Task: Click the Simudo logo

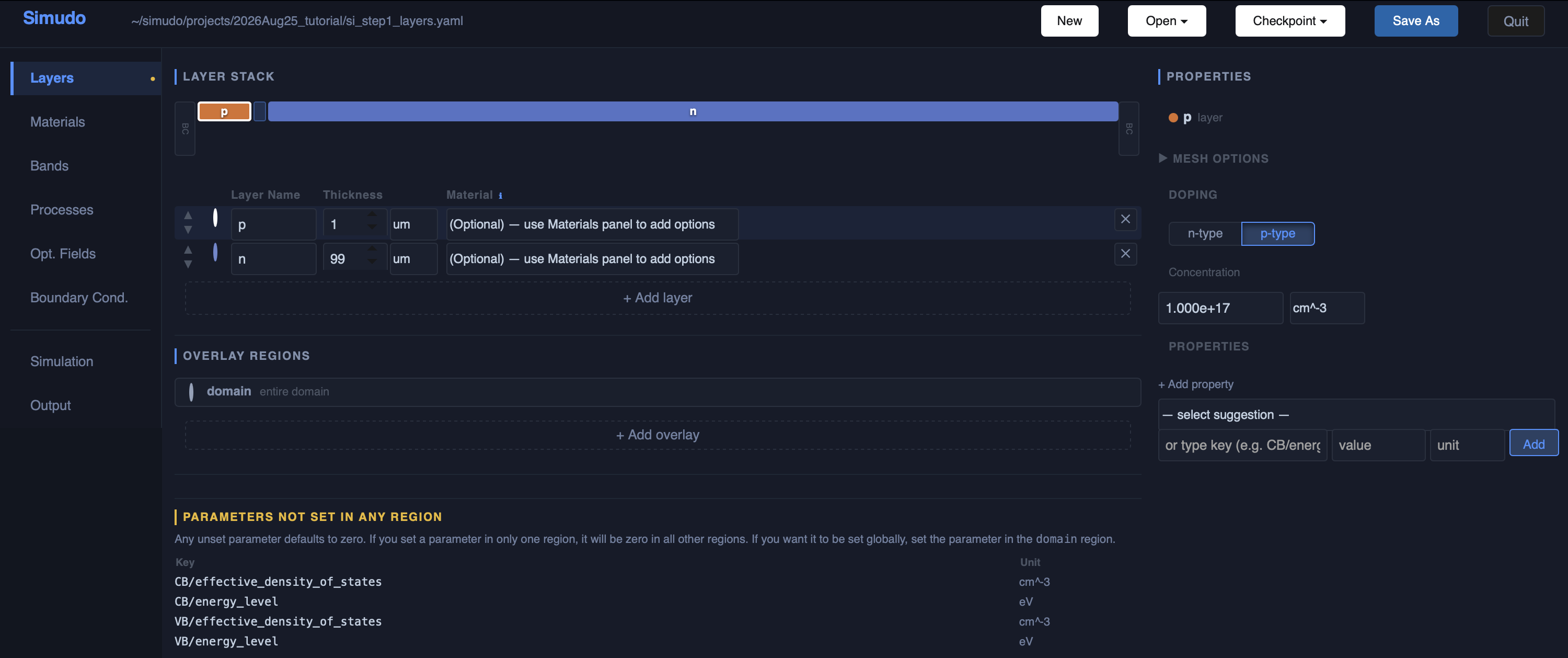Action: [54, 18]
